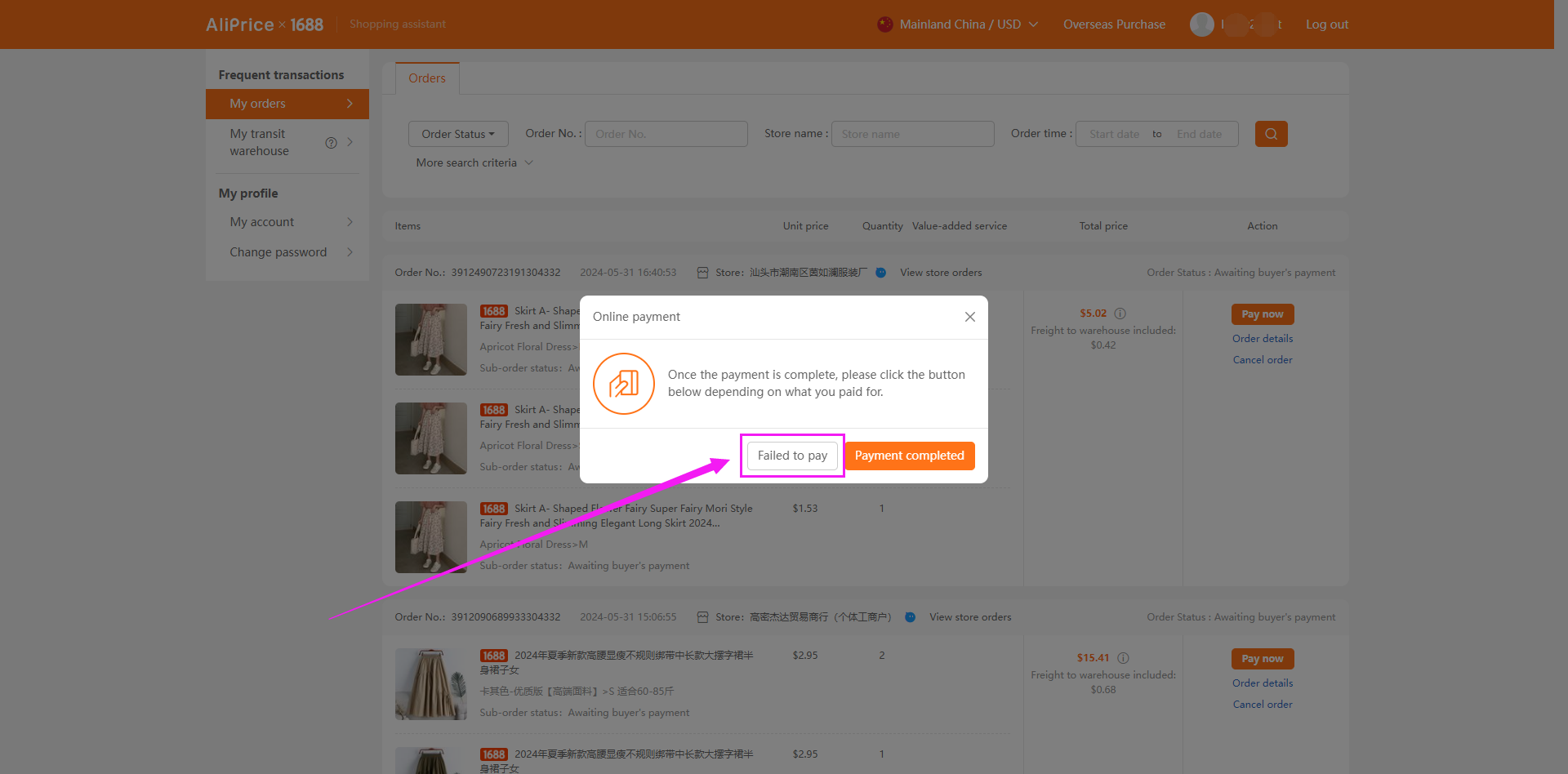Switch to the Orders tab
Viewport: 1568px width, 774px height.
(x=427, y=78)
